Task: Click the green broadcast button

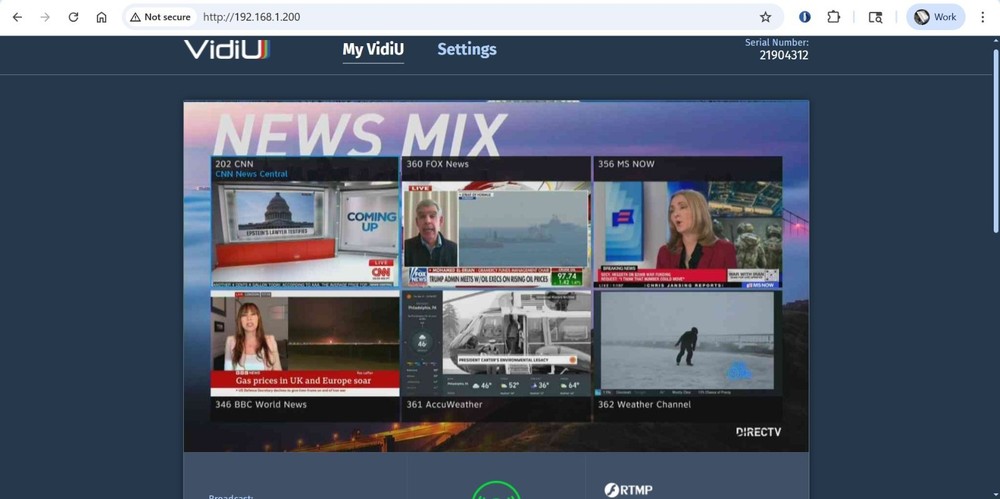Action: (496, 491)
